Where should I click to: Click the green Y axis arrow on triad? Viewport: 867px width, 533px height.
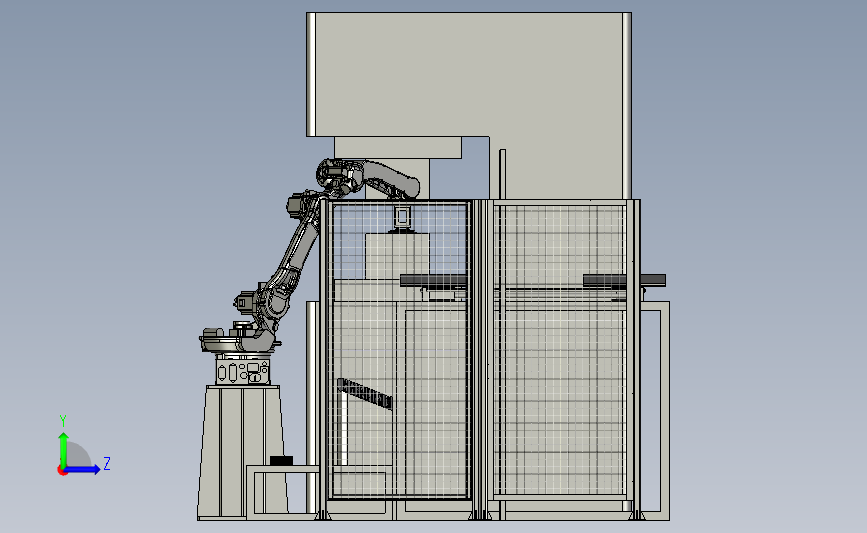tap(63, 450)
